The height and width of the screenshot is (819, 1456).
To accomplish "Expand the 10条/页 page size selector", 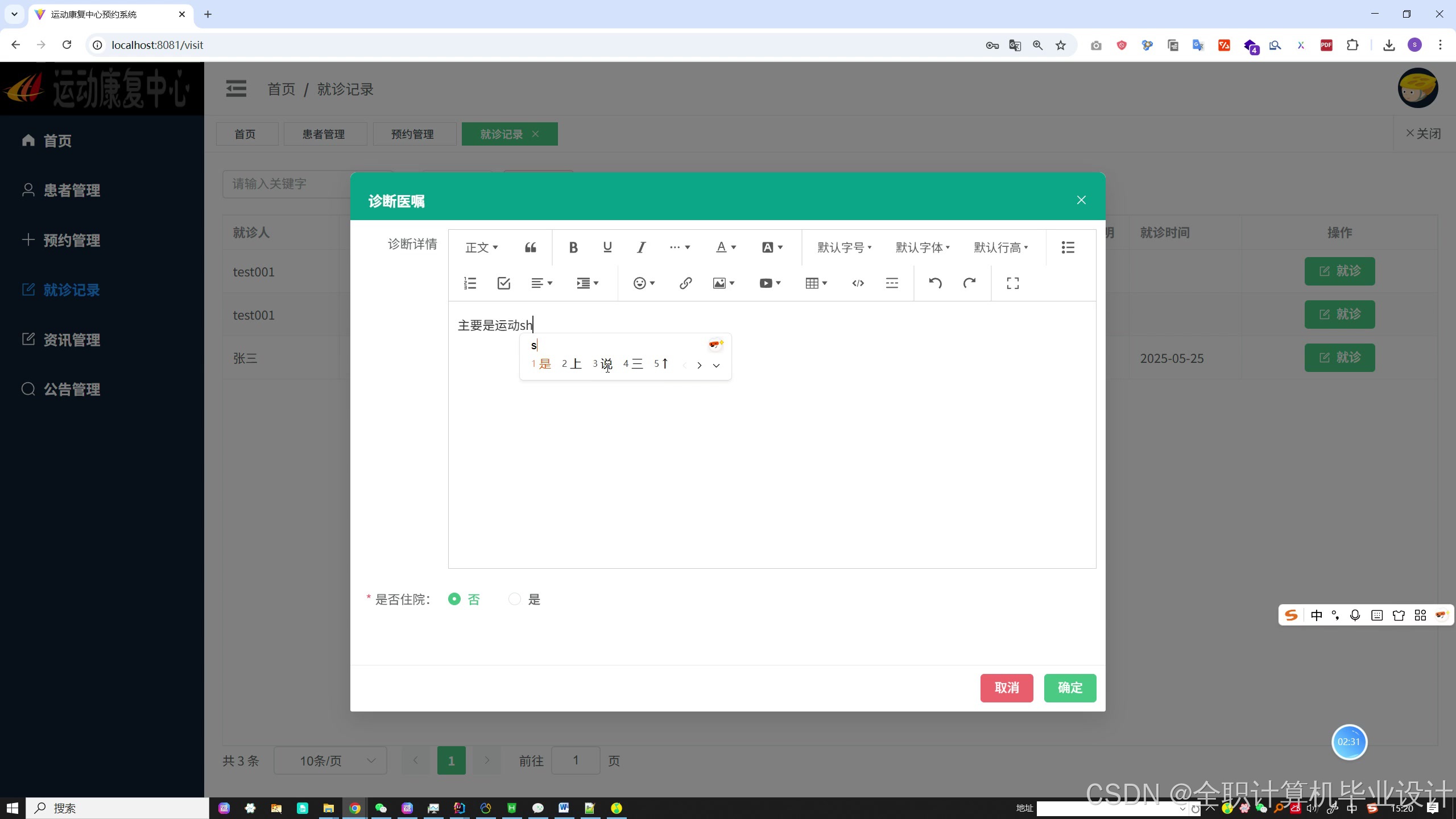I will click(330, 760).
